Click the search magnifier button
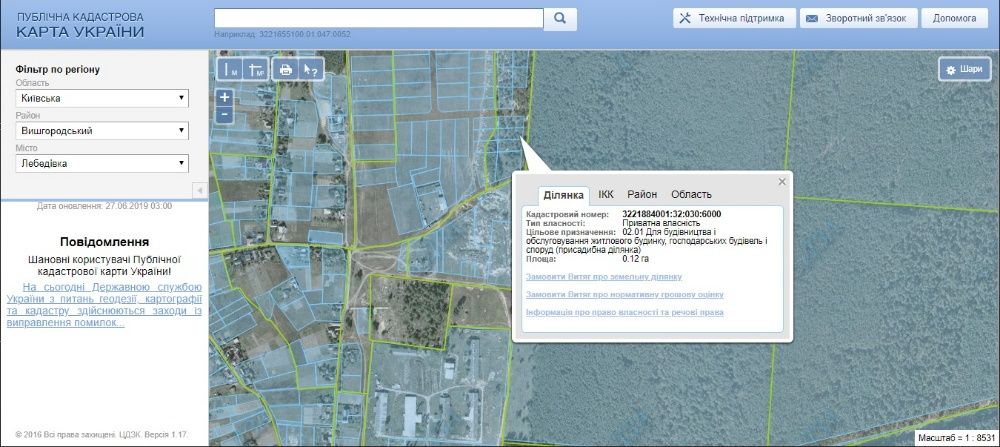1000x447 pixels. [560, 19]
